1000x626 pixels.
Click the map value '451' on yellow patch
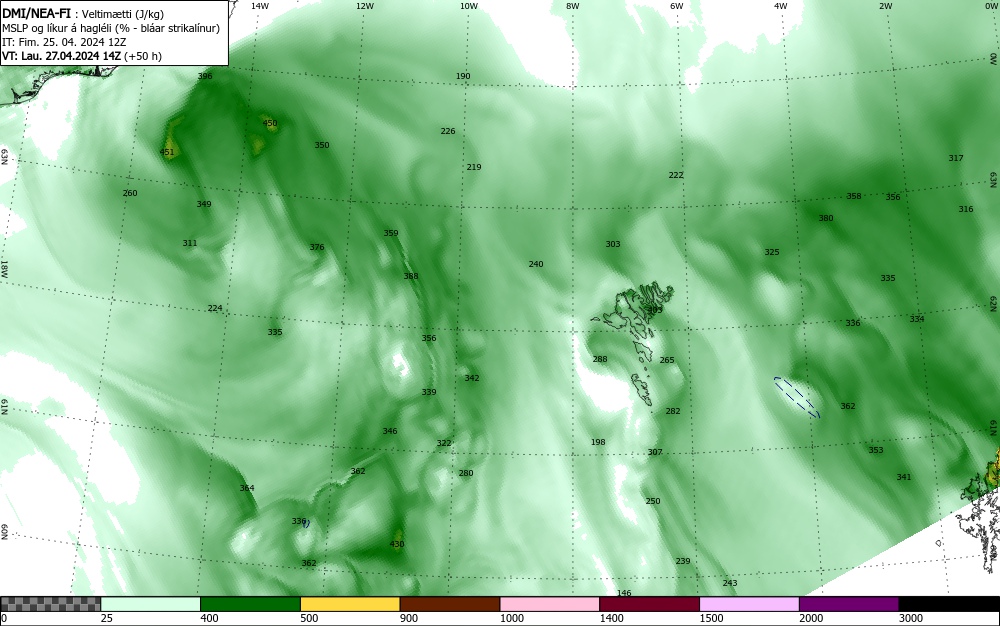point(166,152)
